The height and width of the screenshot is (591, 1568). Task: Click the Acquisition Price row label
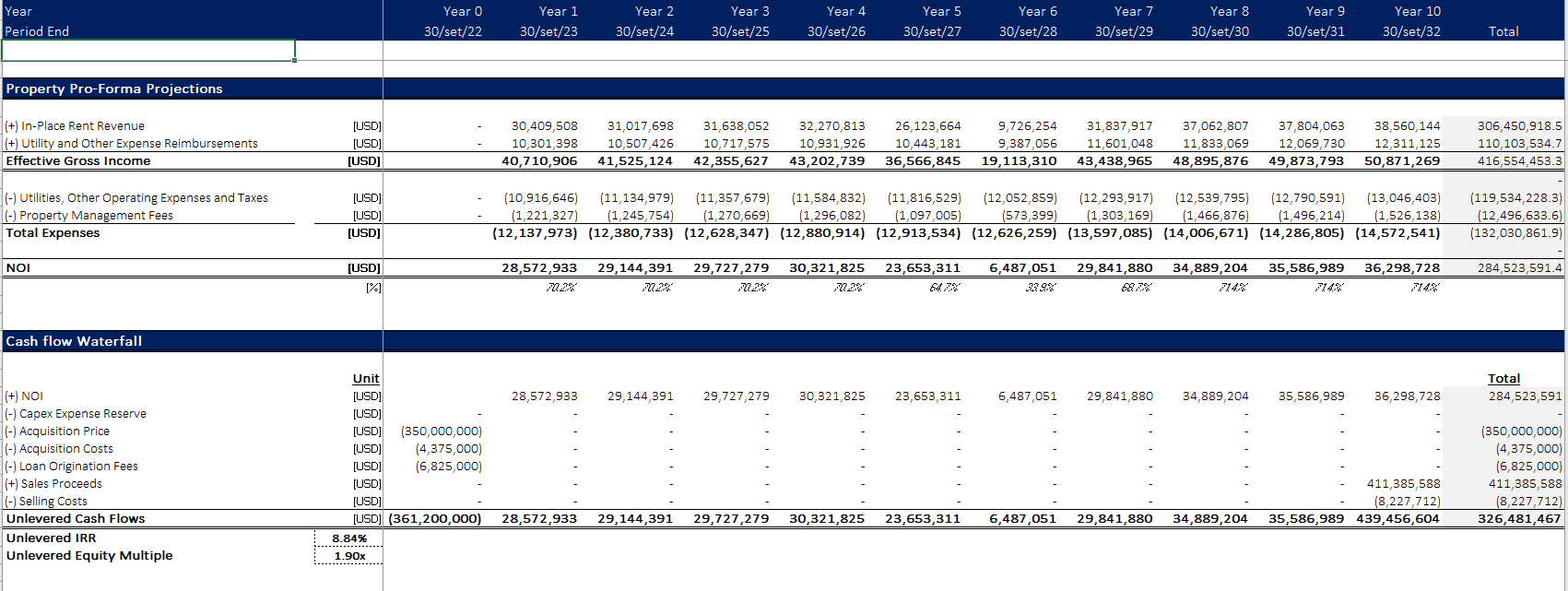pyautogui.click(x=57, y=431)
